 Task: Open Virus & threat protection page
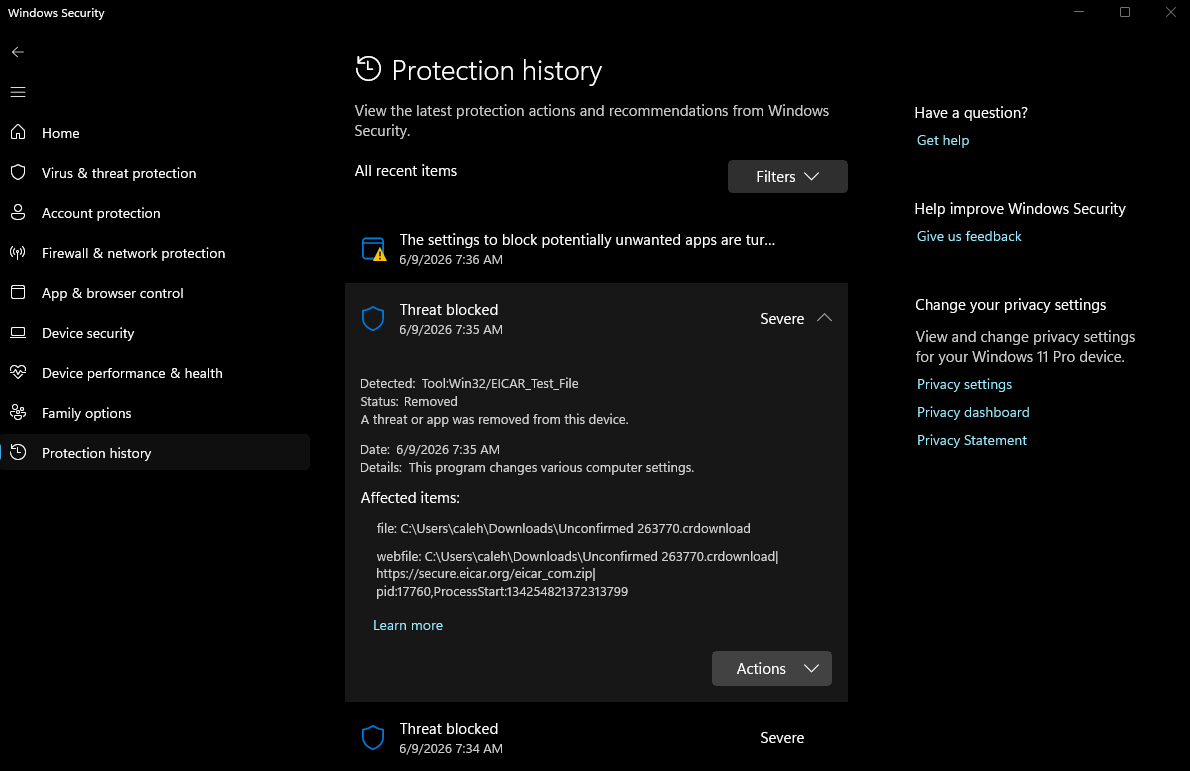pos(156,173)
